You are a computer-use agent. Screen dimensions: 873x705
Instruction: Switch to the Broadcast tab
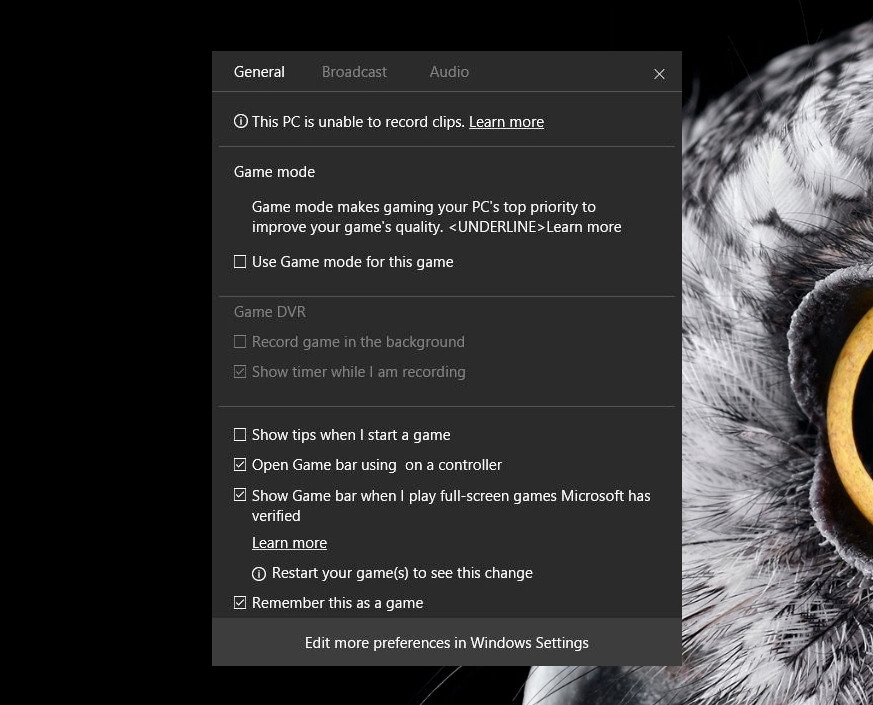pyautogui.click(x=354, y=71)
